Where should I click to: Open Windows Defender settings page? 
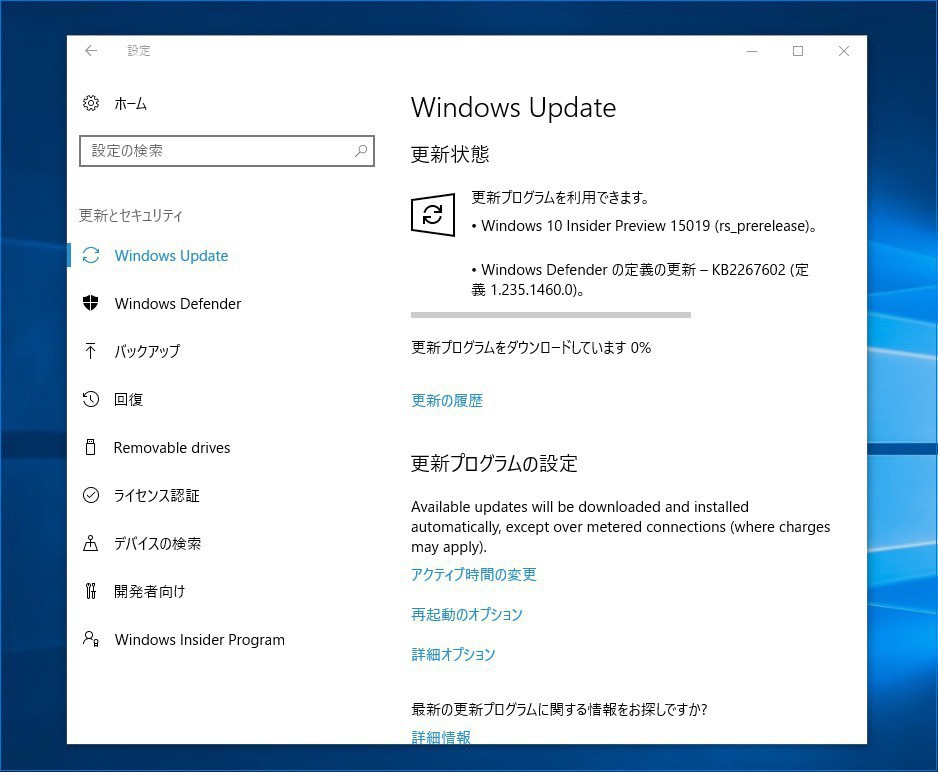pyautogui.click(x=178, y=304)
